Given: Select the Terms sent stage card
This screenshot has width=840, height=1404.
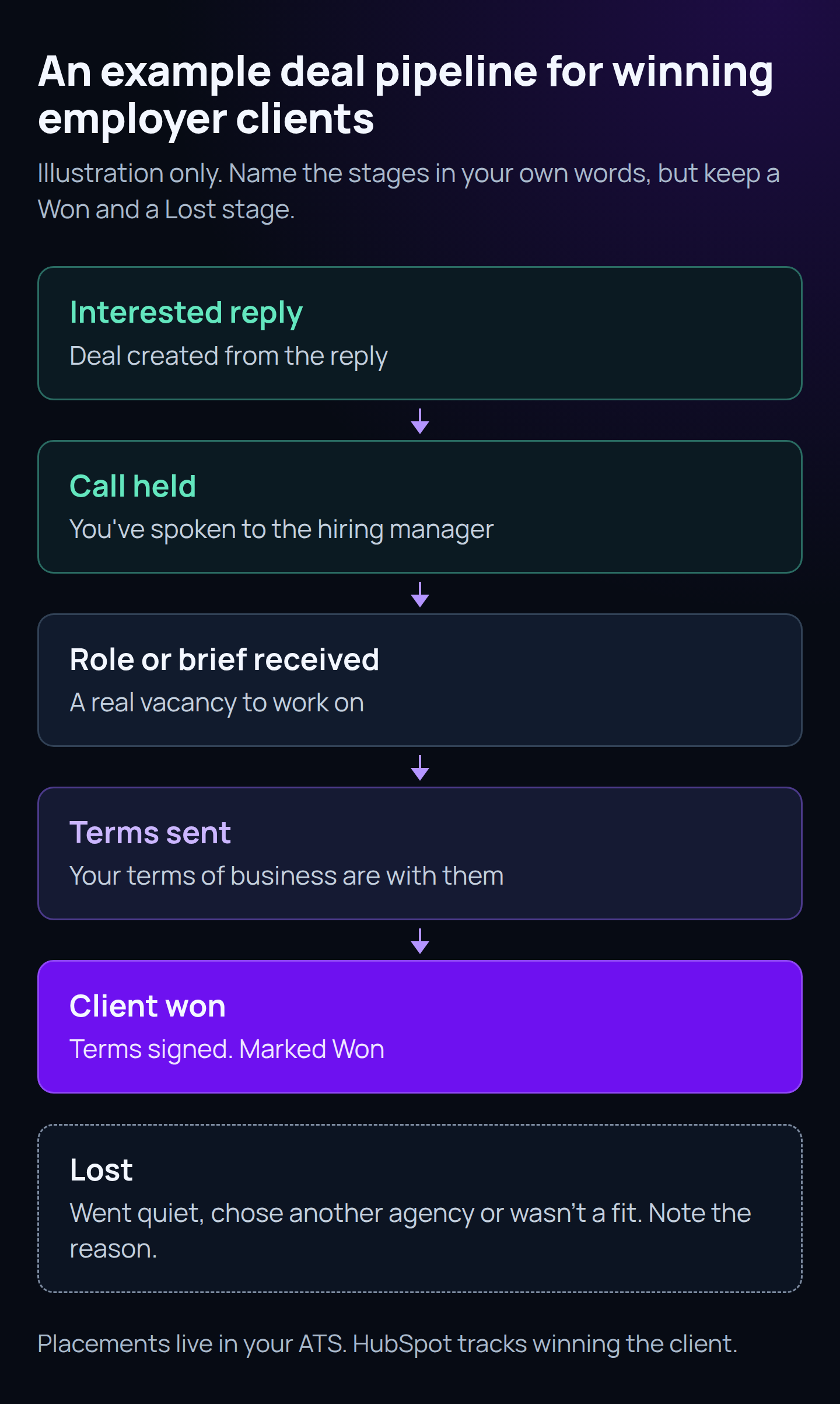Looking at the screenshot, I should click(420, 853).
